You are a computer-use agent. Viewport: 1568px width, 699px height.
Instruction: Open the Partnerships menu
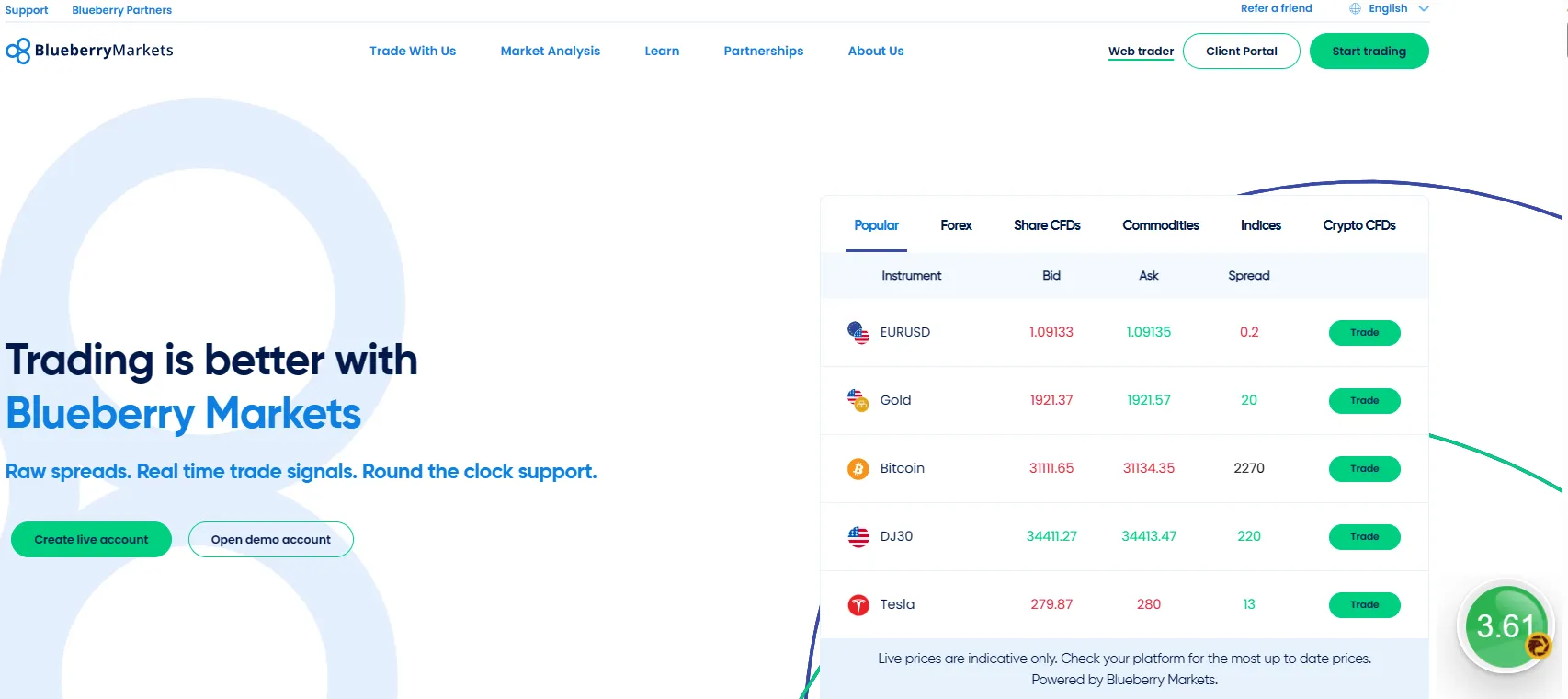[x=763, y=51]
